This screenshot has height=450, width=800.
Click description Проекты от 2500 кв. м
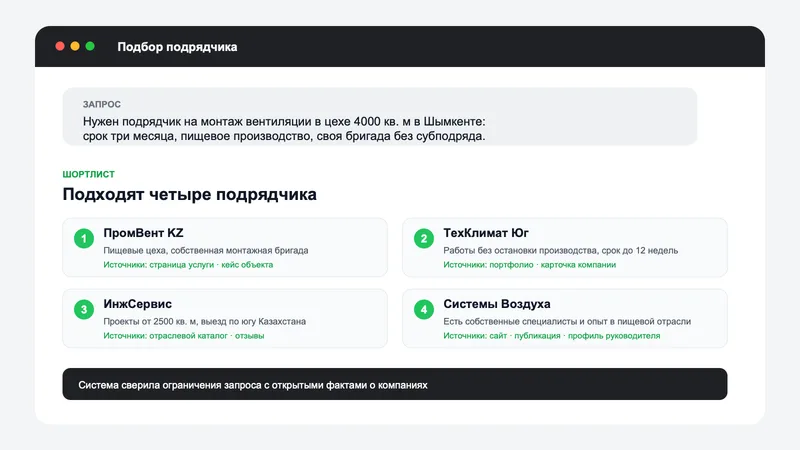coord(205,321)
